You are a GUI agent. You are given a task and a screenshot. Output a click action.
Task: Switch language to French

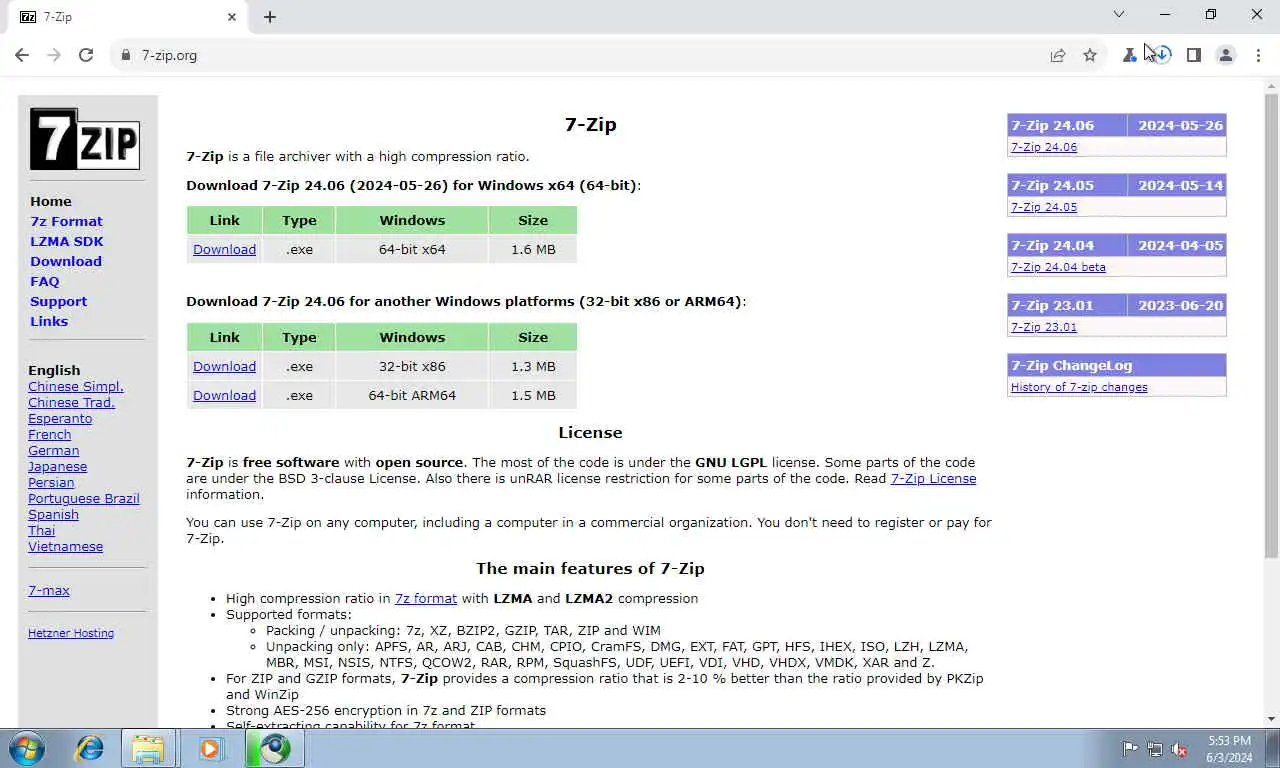[x=50, y=434]
